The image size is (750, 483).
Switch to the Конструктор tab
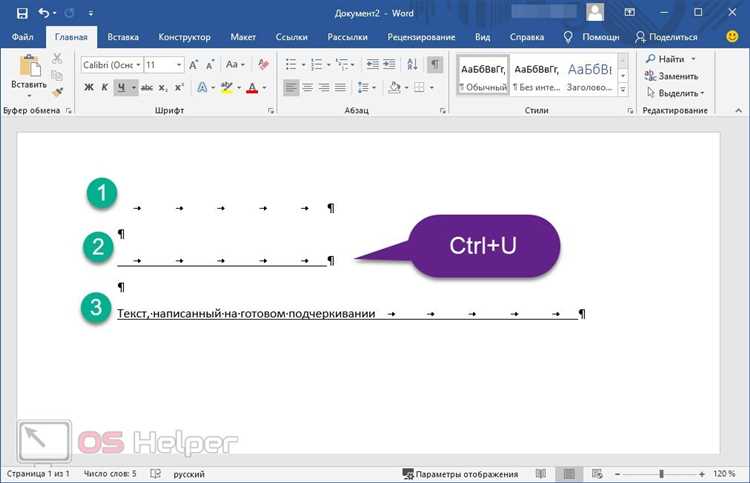(184, 37)
